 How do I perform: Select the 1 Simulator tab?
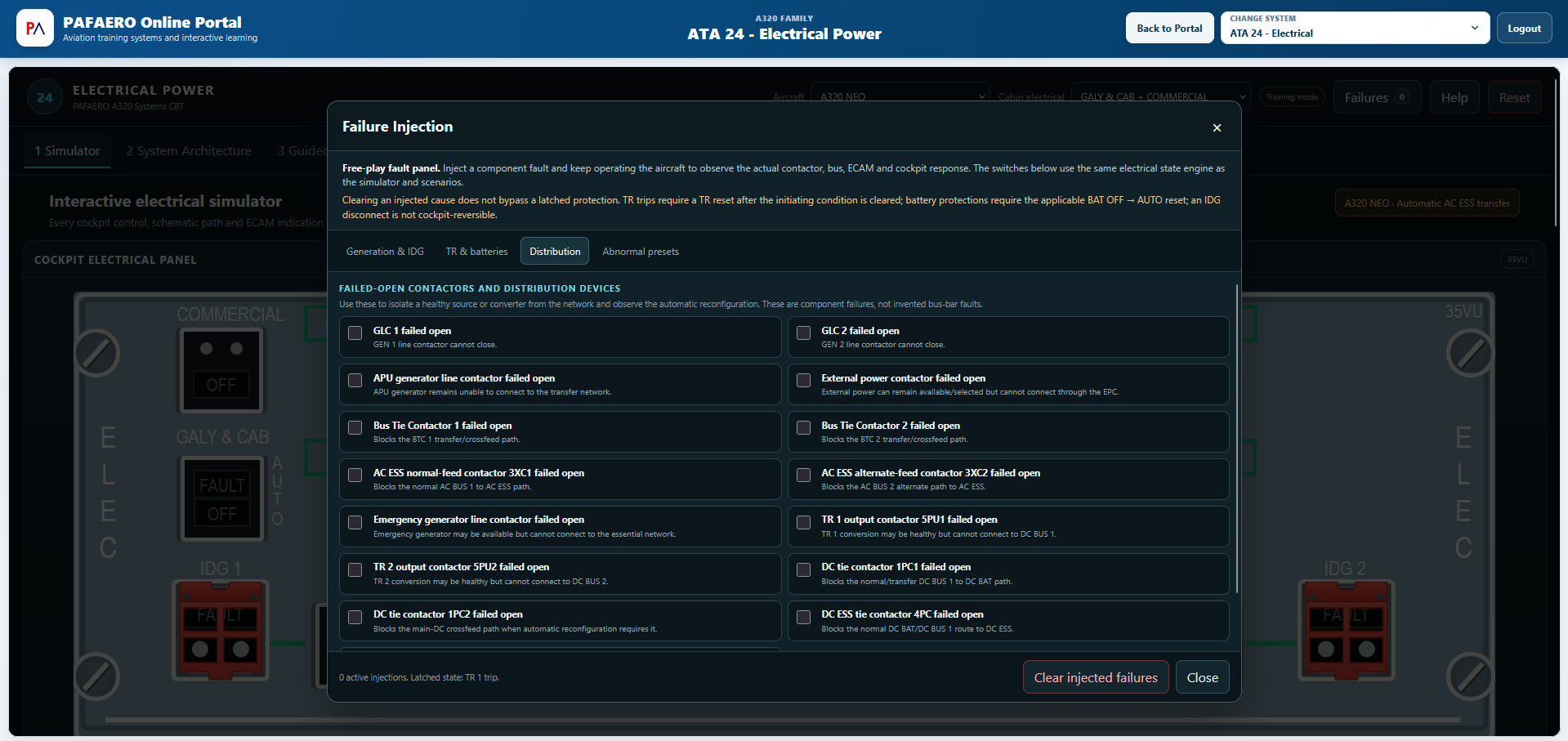click(x=67, y=151)
